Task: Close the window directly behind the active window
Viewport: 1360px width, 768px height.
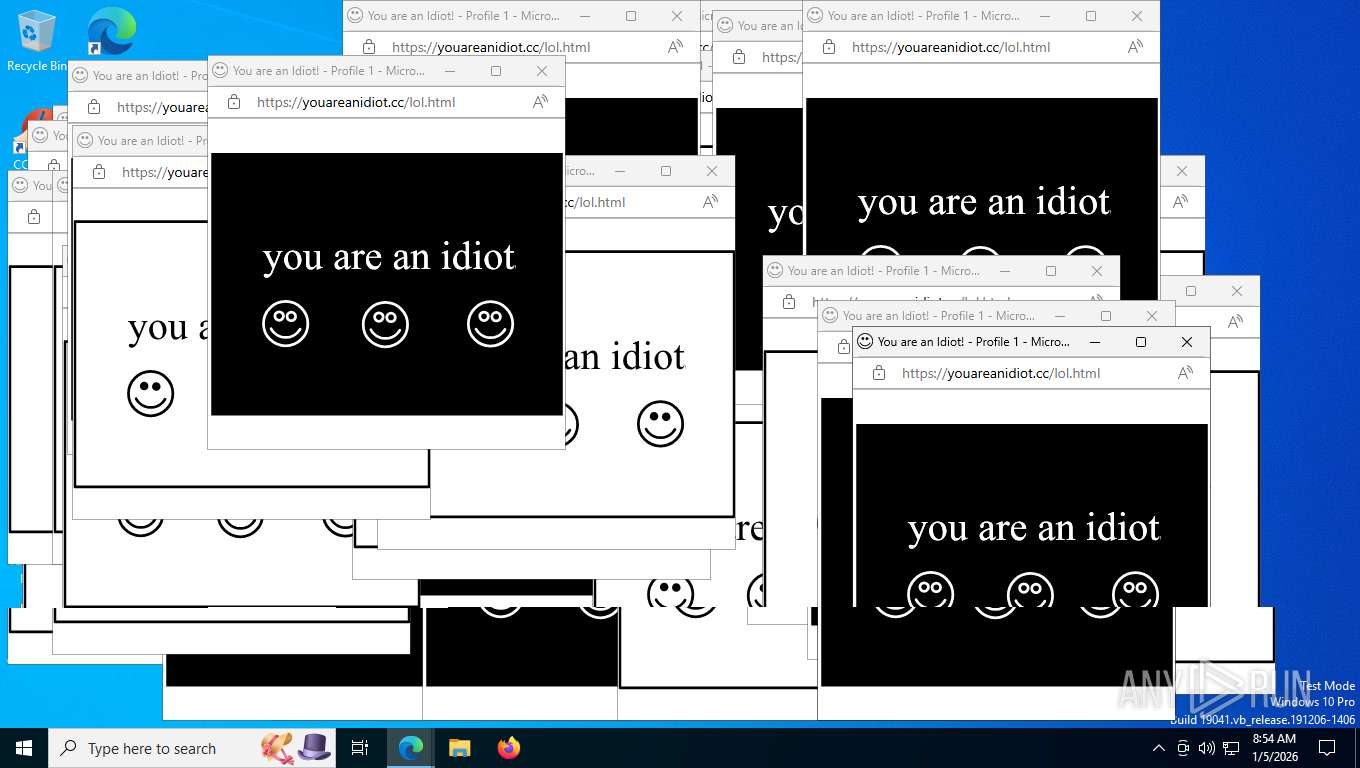Action: coord(1152,316)
